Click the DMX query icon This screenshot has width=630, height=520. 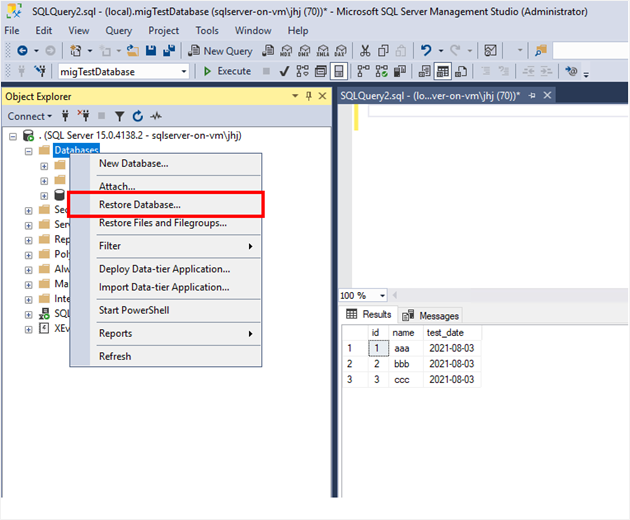[304, 51]
